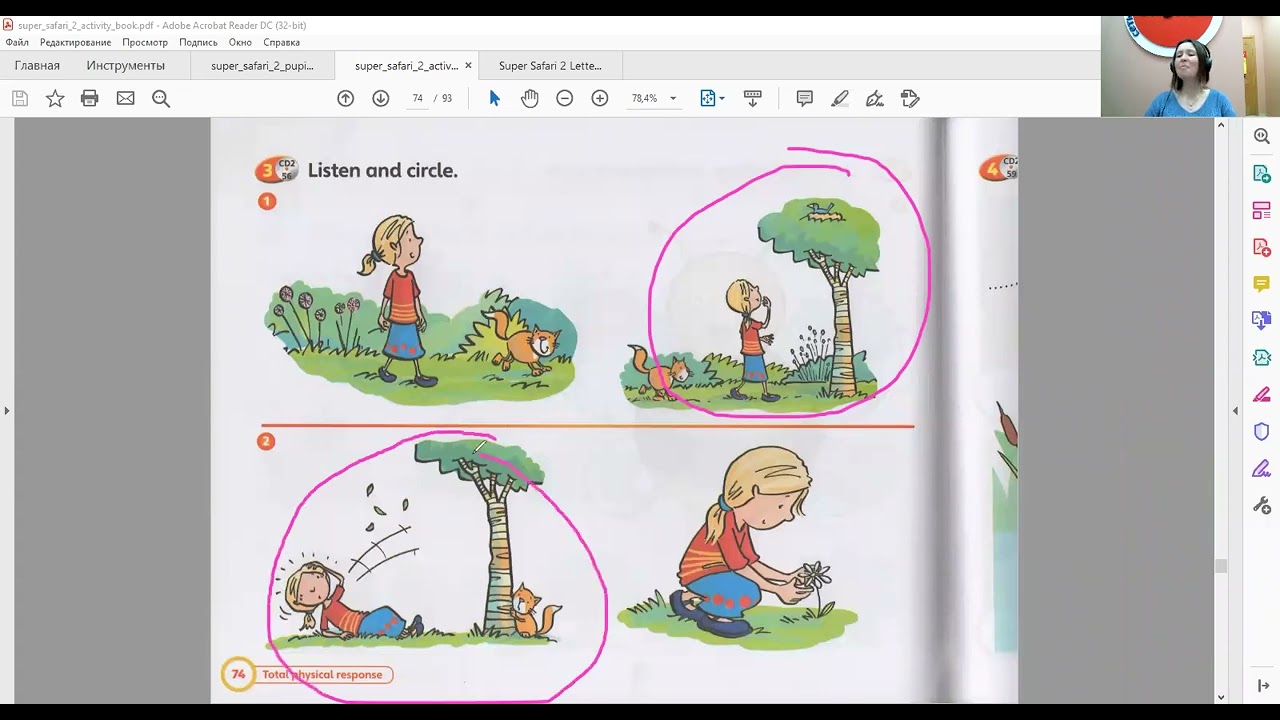Screen dimensions: 1280x720
Task: Click the page number field showing 74
Action: (417, 98)
